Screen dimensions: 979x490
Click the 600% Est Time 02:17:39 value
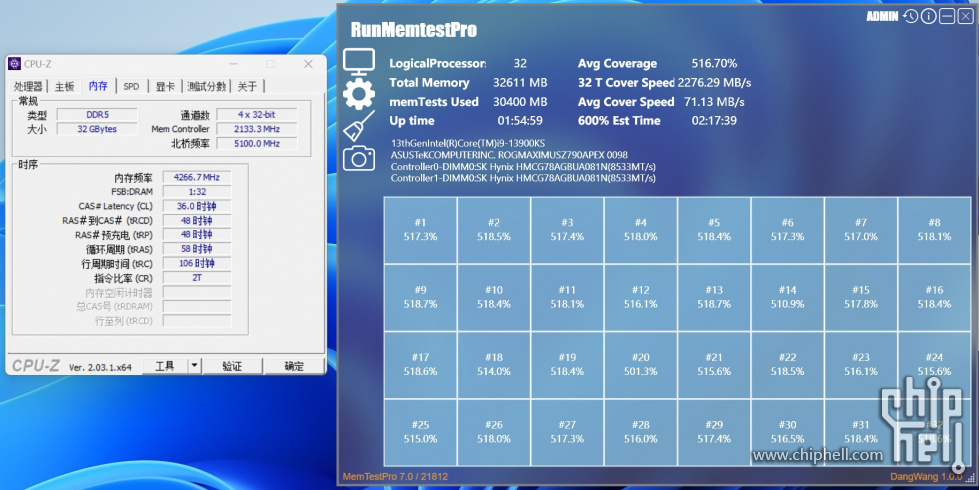click(x=714, y=120)
